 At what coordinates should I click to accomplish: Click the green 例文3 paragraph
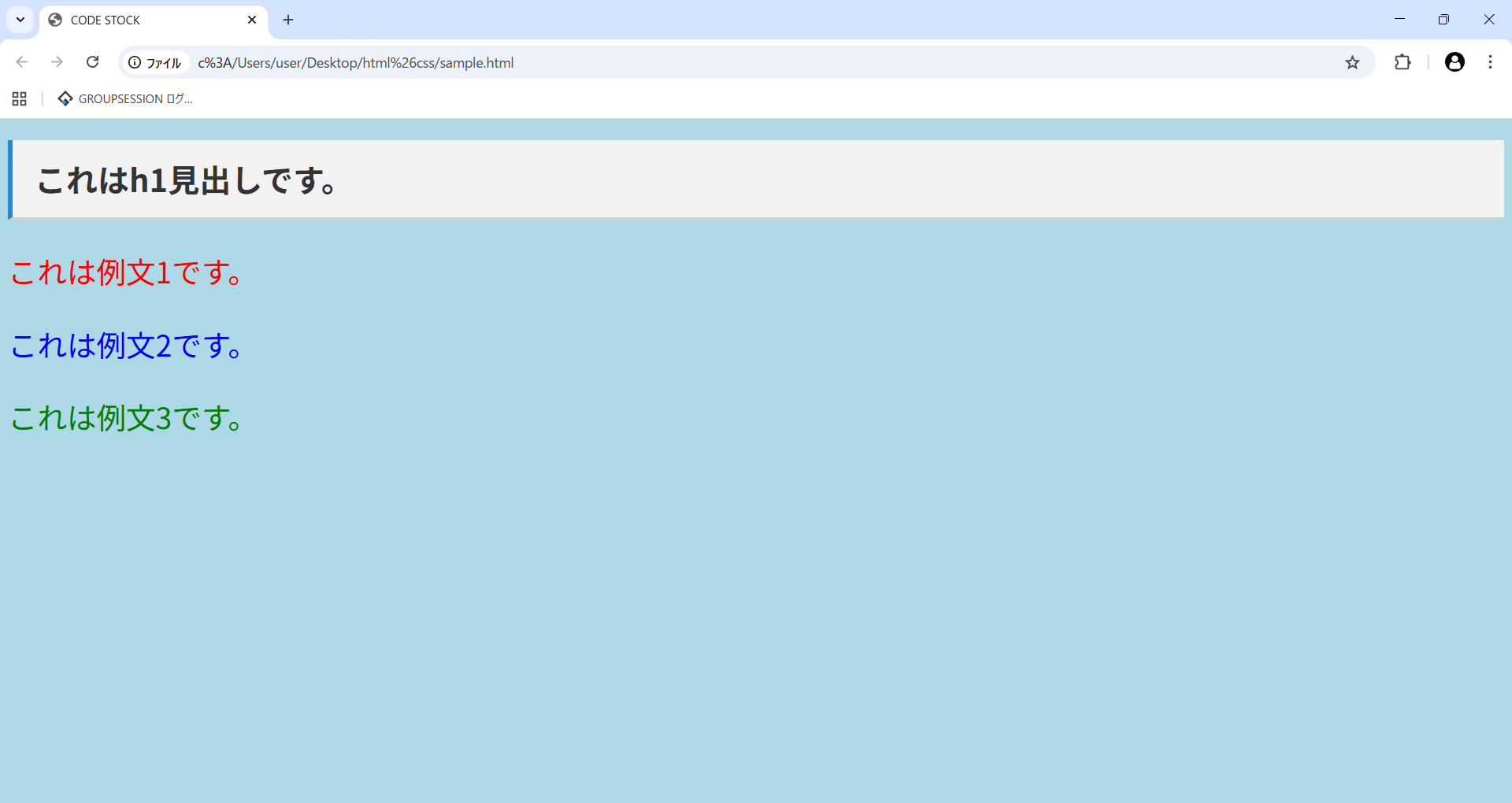pyautogui.click(x=126, y=418)
